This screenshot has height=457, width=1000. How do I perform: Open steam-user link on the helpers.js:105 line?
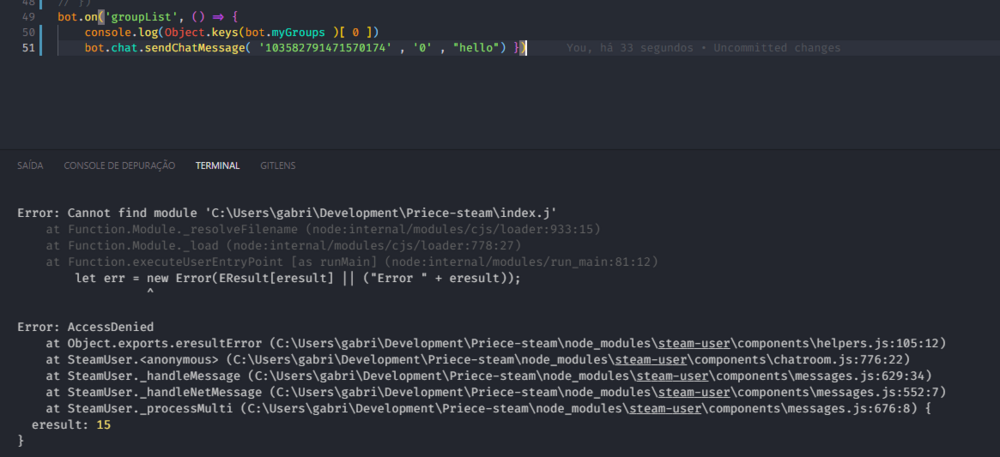[x=667, y=343]
